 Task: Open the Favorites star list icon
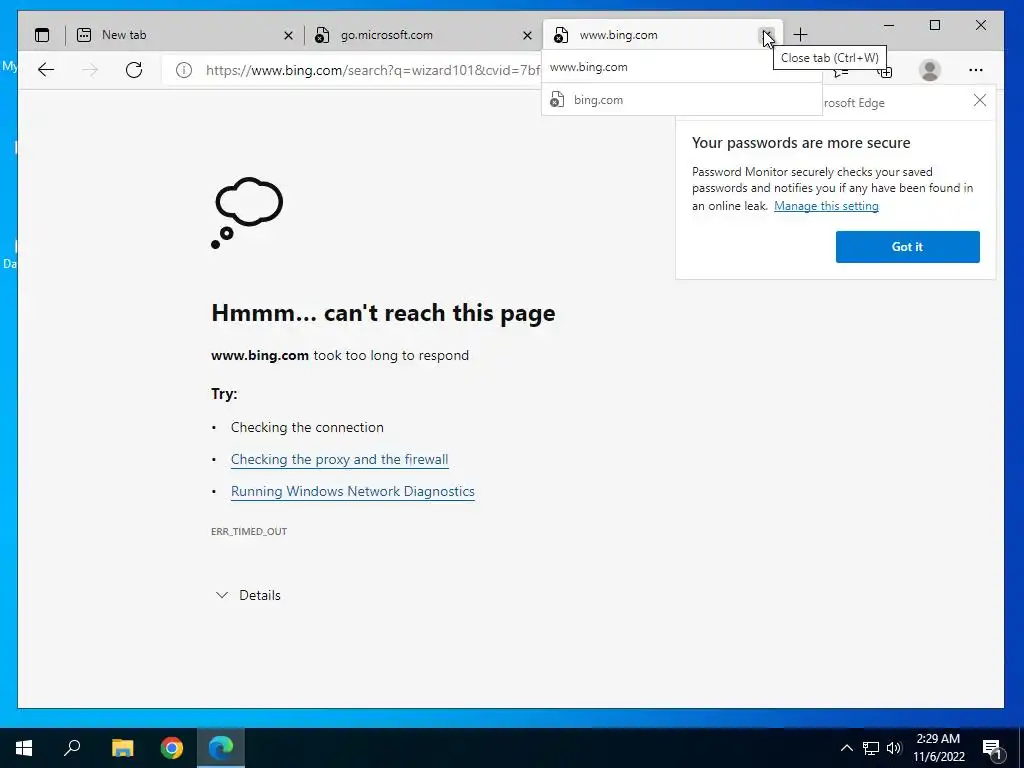841,71
